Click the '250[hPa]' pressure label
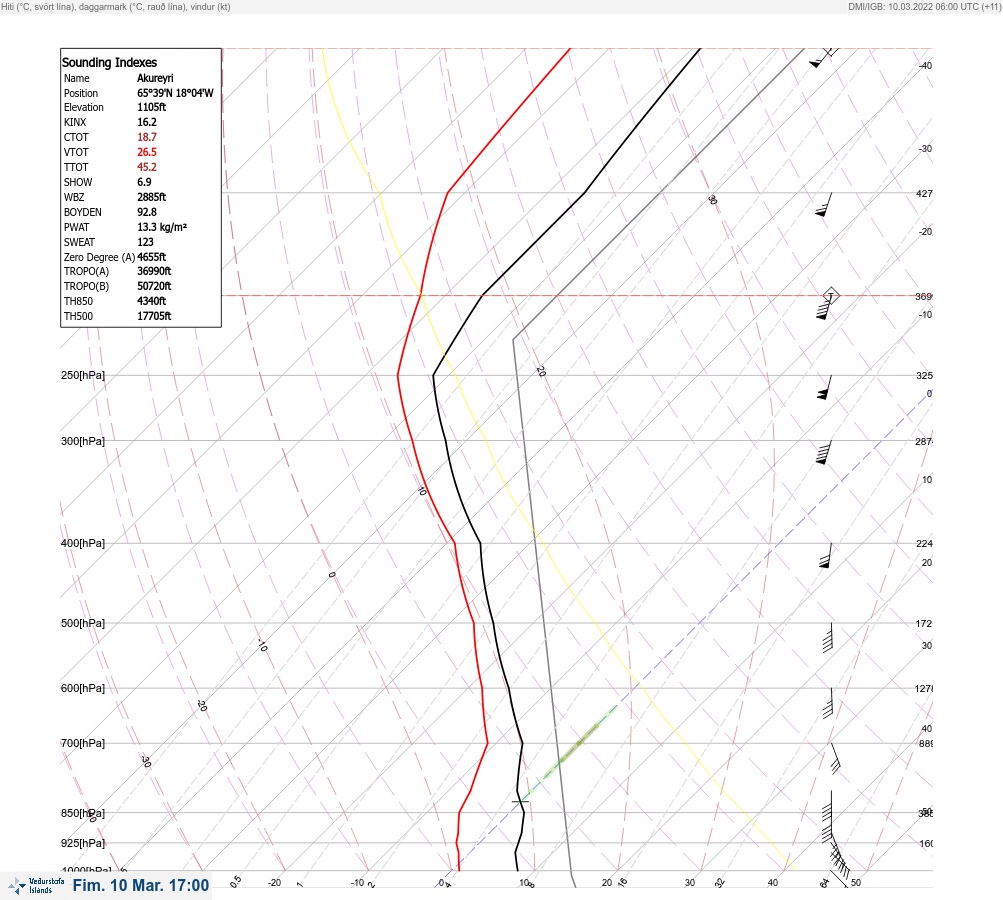 (83, 375)
